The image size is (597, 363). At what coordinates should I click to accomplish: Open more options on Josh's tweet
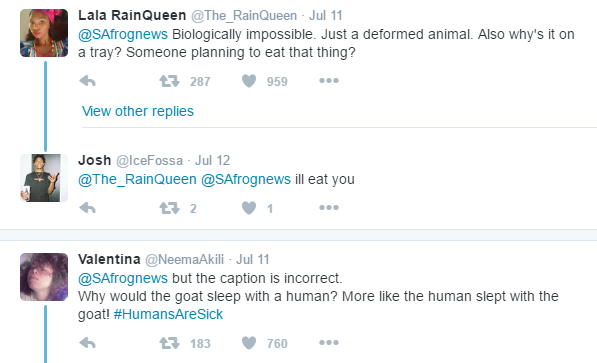click(x=329, y=208)
